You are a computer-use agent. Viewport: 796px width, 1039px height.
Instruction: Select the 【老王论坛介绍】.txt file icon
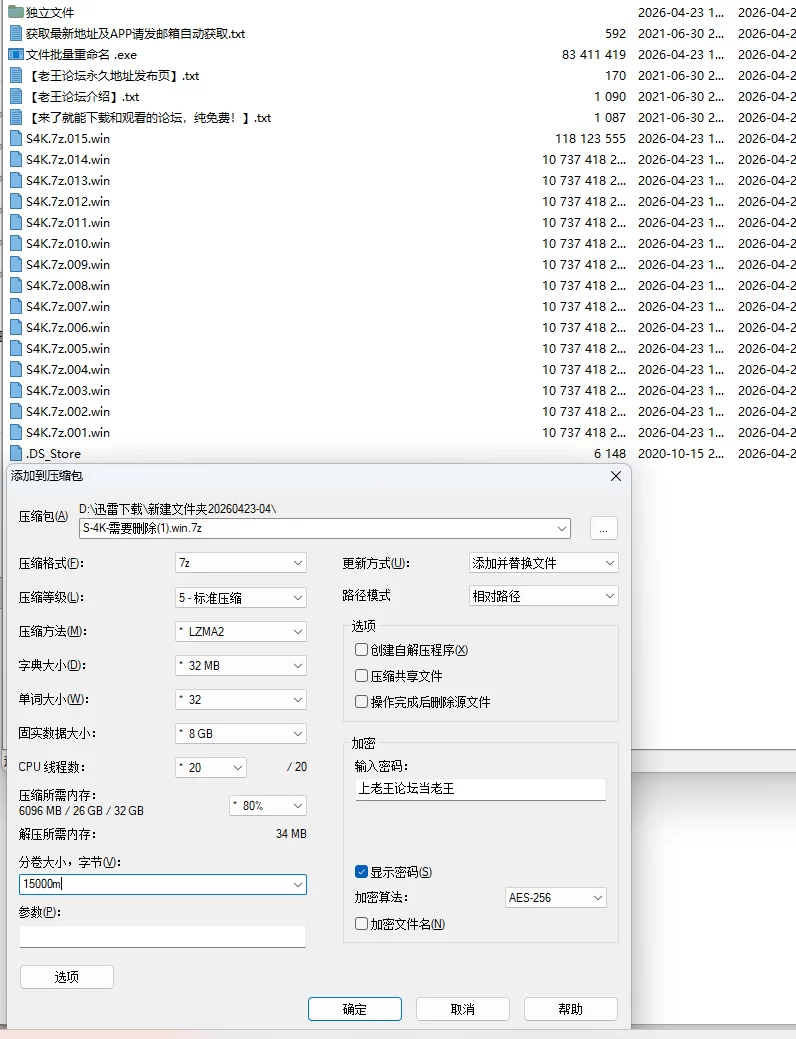pyautogui.click(x=16, y=97)
